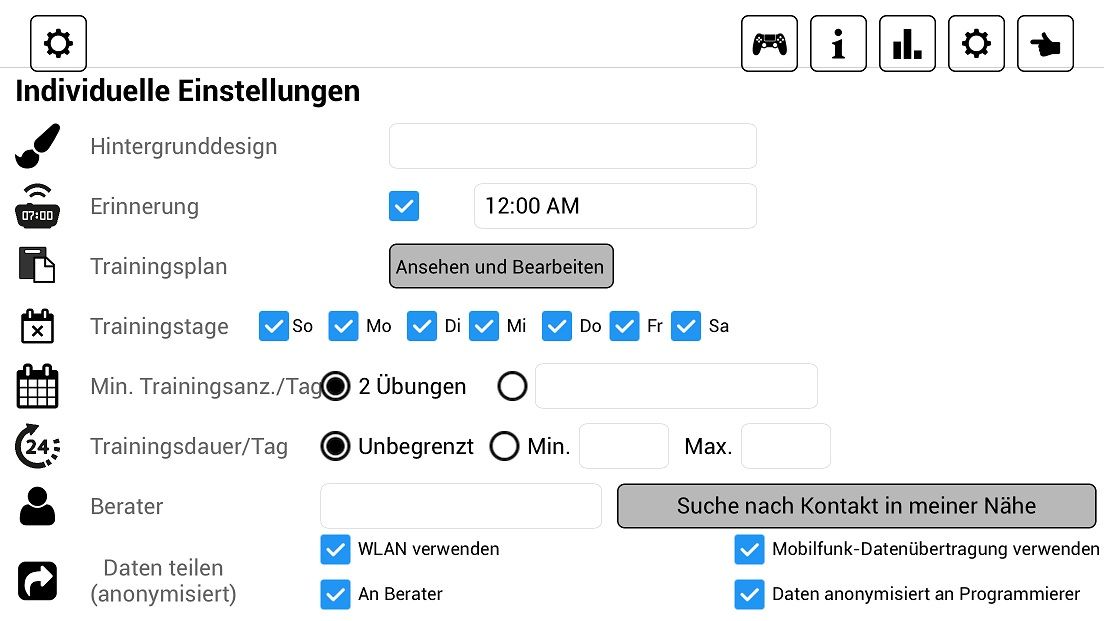This screenshot has width=1104, height=621.
Task: Click the paintbrush Hintergrunddesign icon
Action: [x=37, y=146]
